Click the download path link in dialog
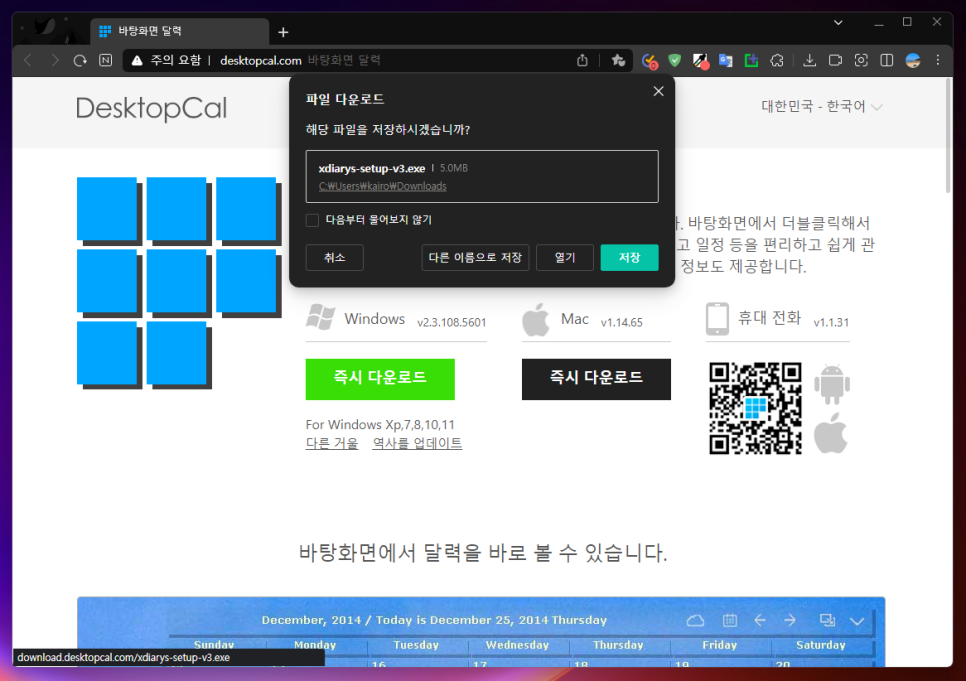Image resolution: width=966 pixels, height=681 pixels. click(383, 186)
